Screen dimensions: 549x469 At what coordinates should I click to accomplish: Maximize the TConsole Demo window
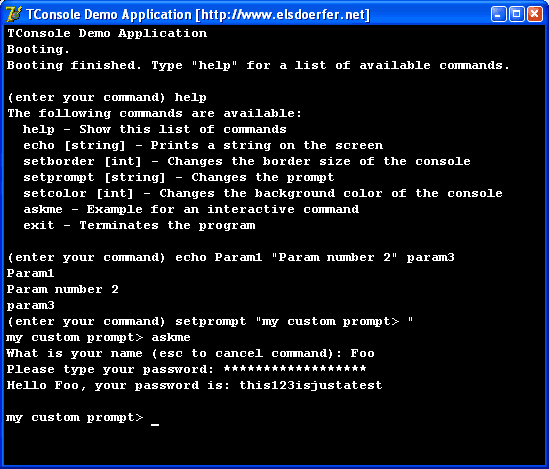(x=516, y=14)
